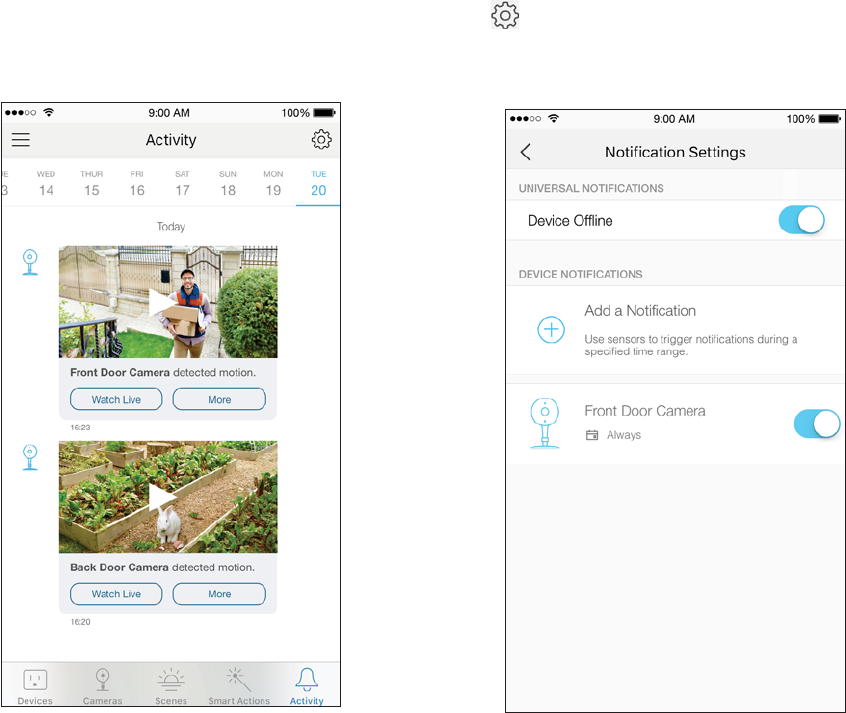The image size is (846, 713).
Task: Tap the 'Today' heading
Action: click(x=171, y=227)
